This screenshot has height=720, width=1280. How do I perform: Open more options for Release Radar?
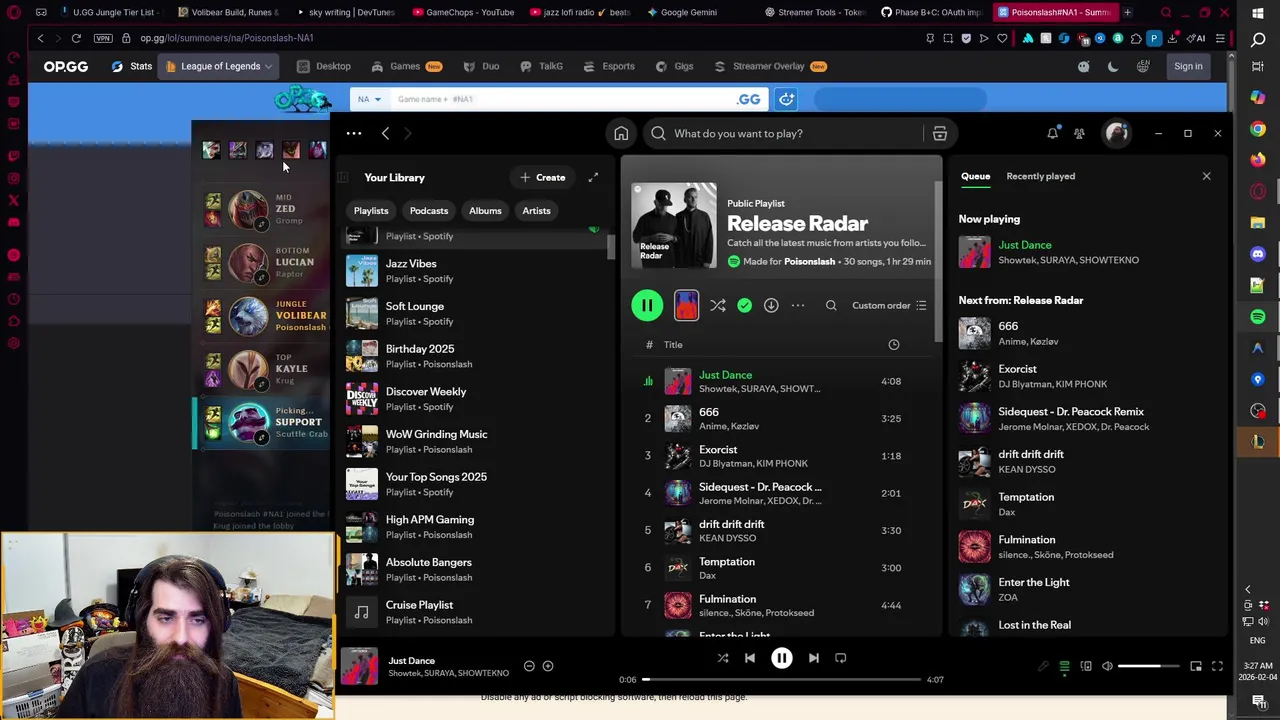[798, 306]
